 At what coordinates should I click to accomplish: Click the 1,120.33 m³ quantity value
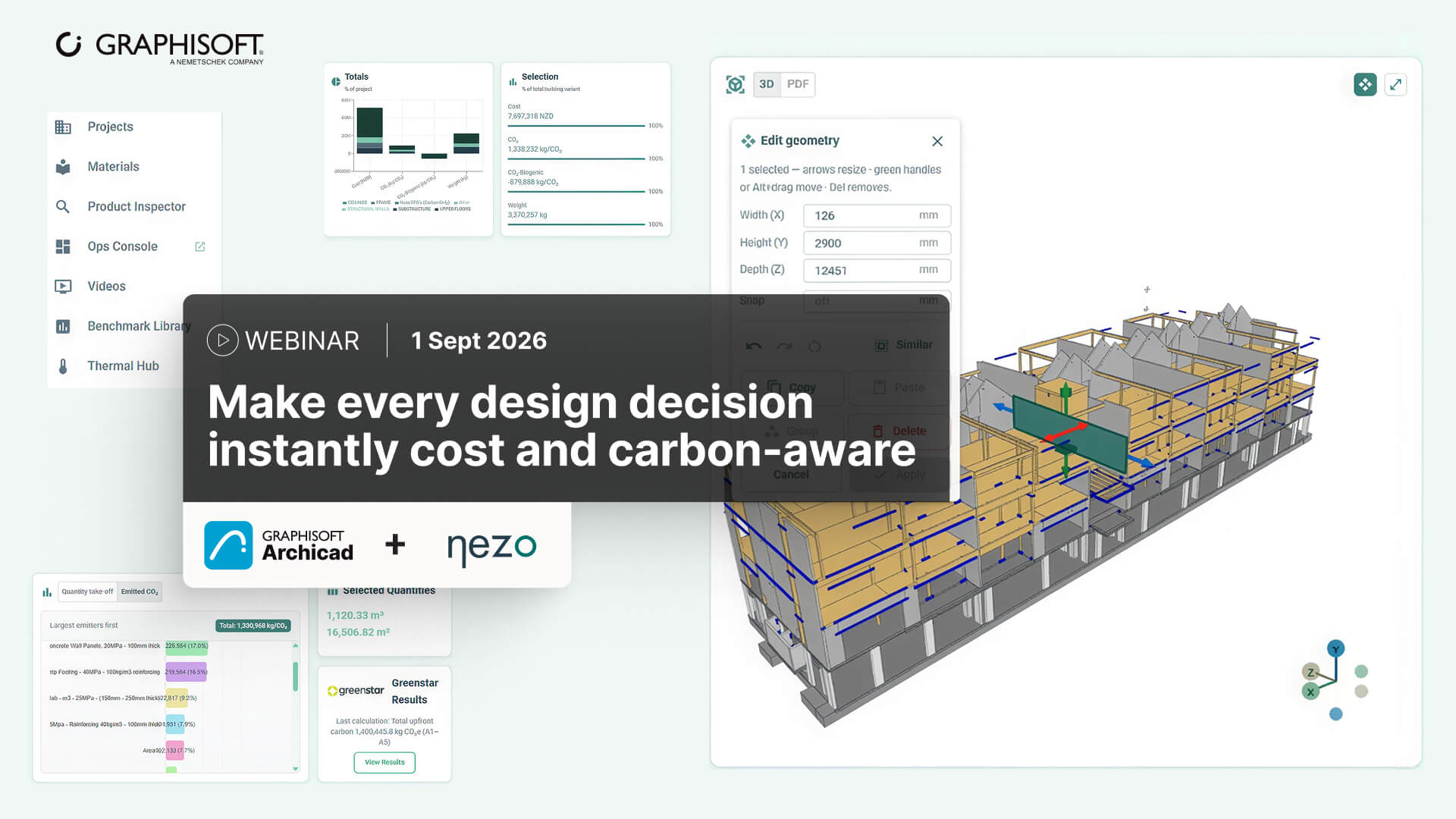click(x=355, y=615)
